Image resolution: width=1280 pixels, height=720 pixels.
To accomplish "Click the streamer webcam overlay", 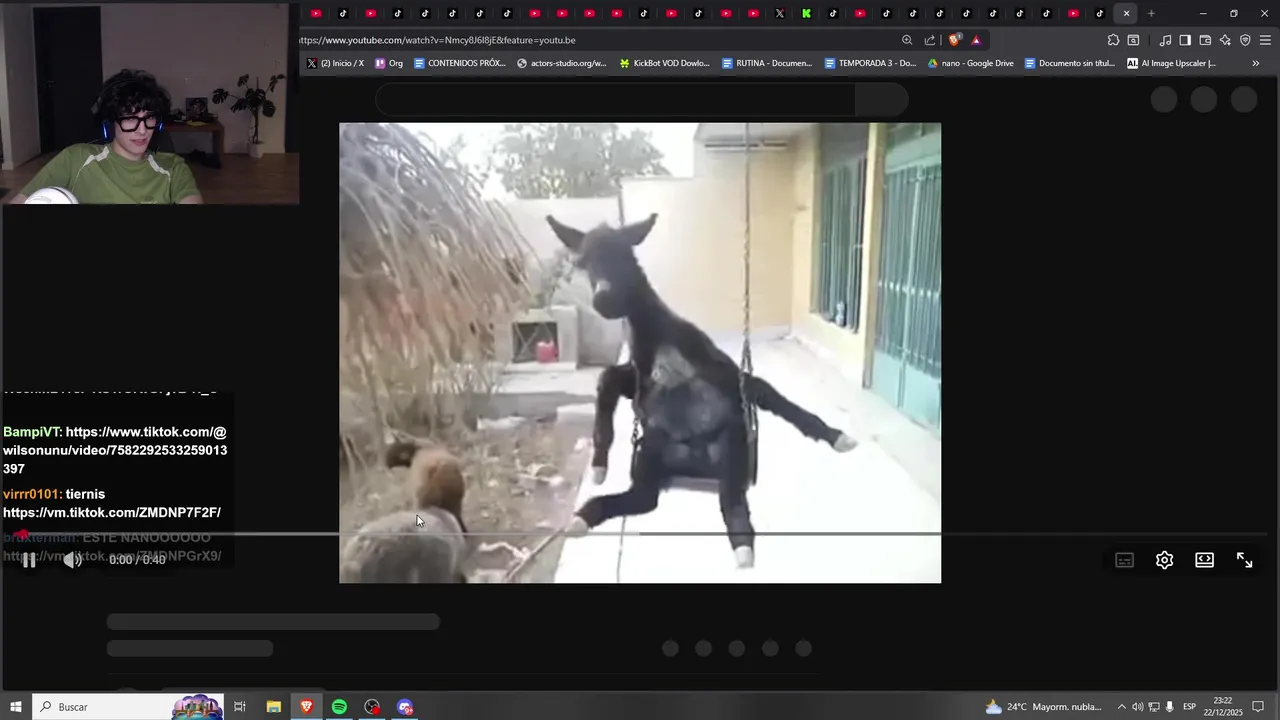I will (150, 102).
